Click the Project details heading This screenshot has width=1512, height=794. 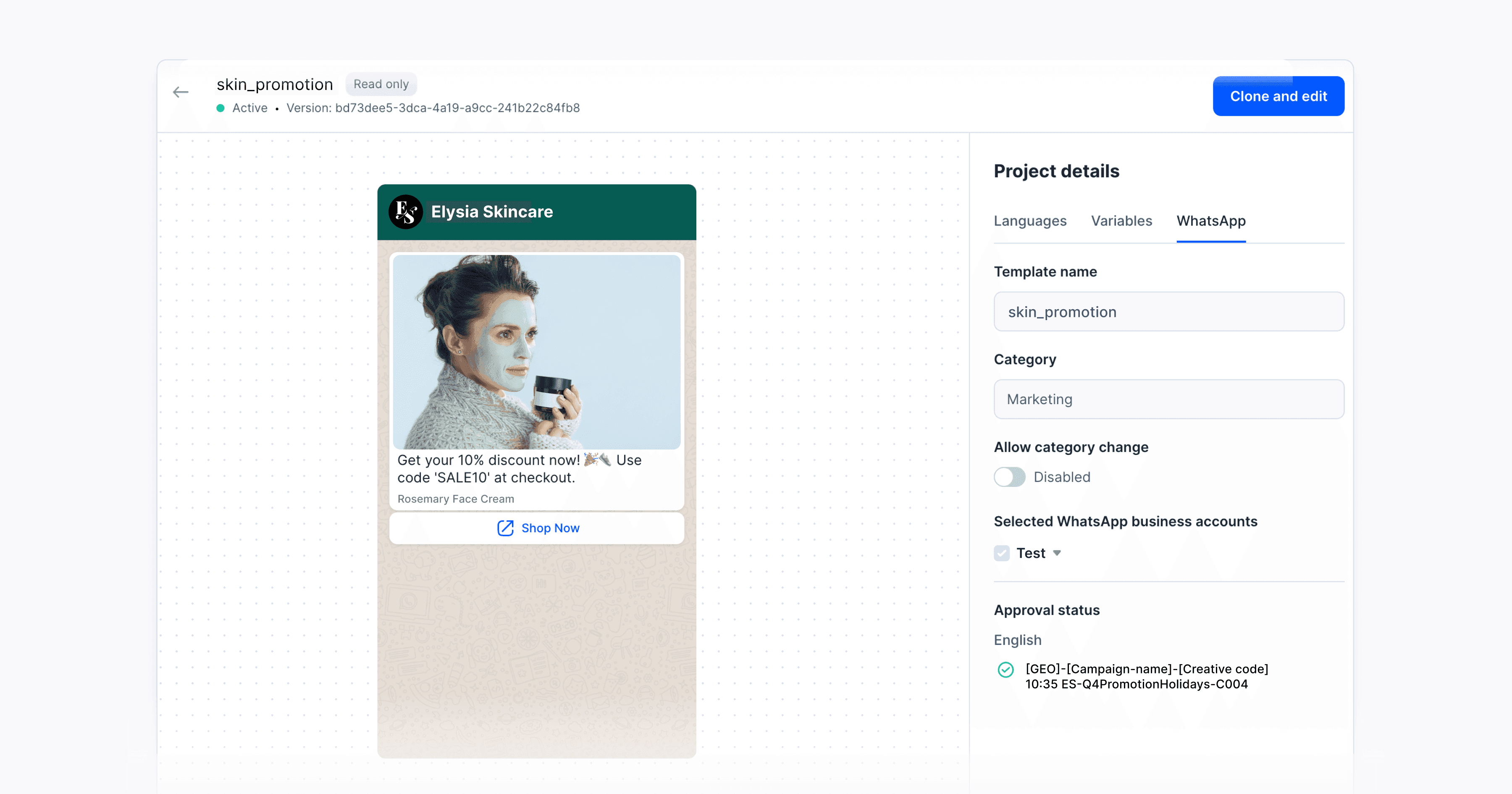[1057, 171]
